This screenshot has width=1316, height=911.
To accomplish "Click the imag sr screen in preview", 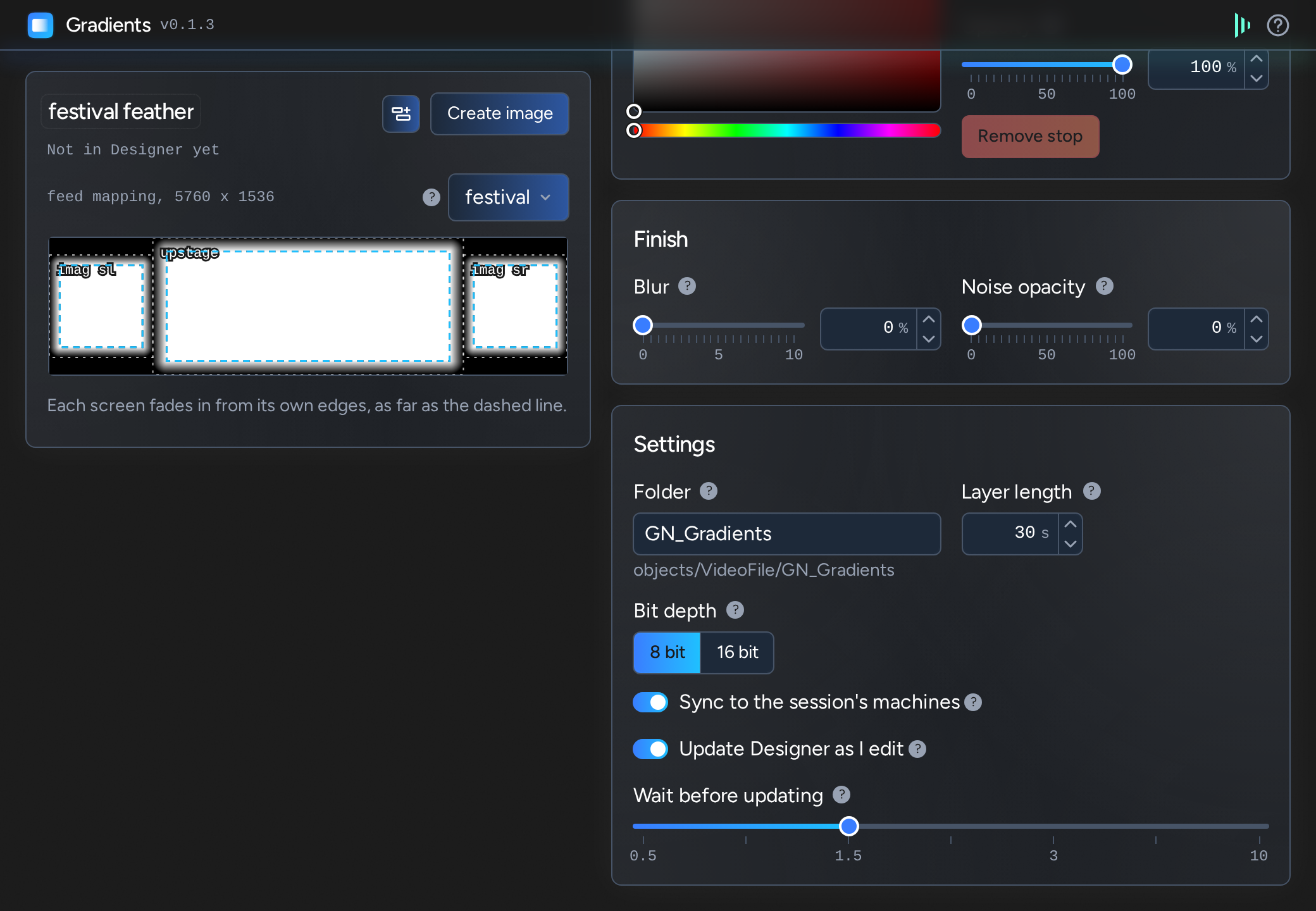I will coord(516,306).
